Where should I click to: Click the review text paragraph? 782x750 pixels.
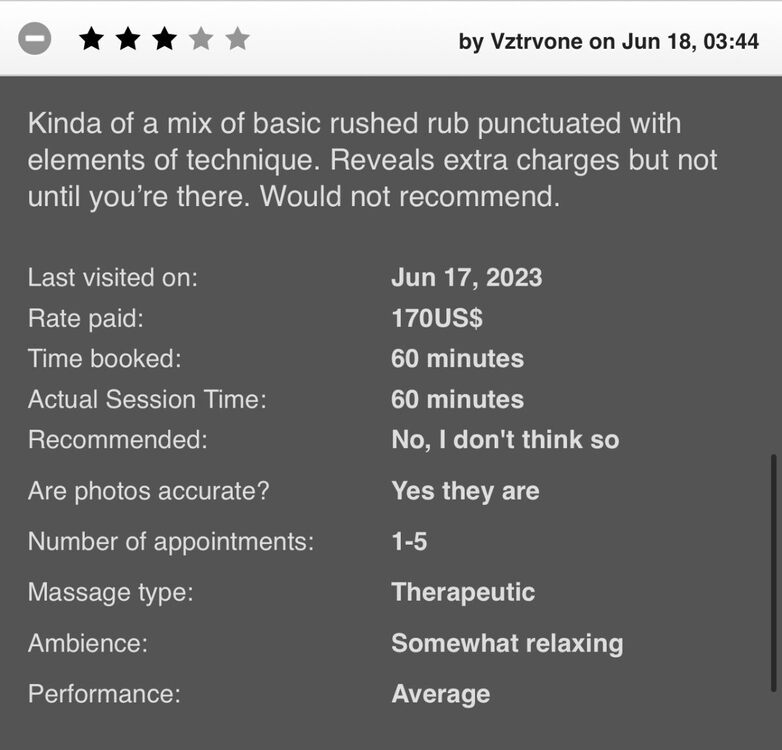(x=372, y=160)
